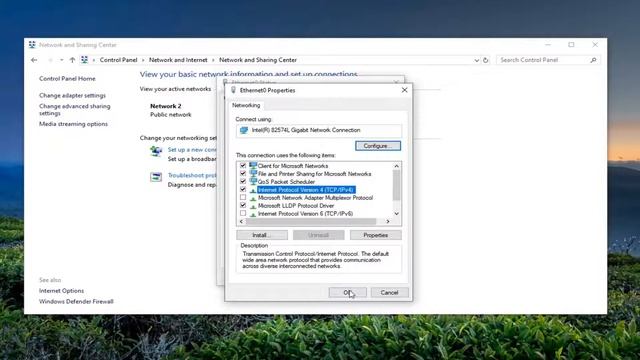Close the Ethernet0 Properties dialog
The height and width of the screenshot is (360, 640).
click(x=404, y=90)
